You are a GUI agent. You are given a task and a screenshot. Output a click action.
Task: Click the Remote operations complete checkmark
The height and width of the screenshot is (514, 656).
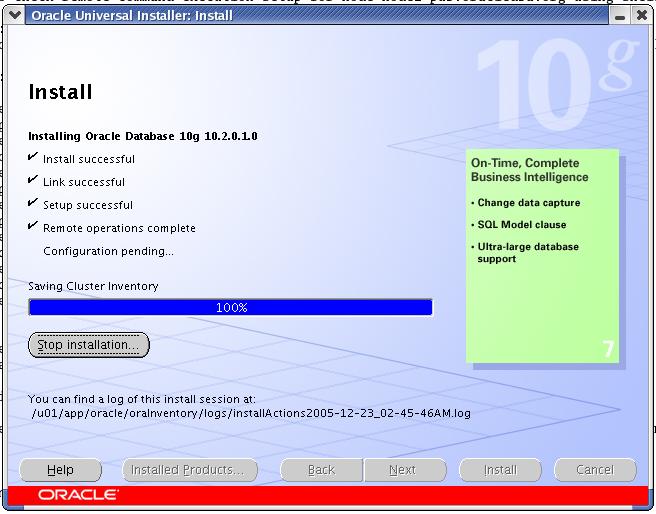point(33,226)
